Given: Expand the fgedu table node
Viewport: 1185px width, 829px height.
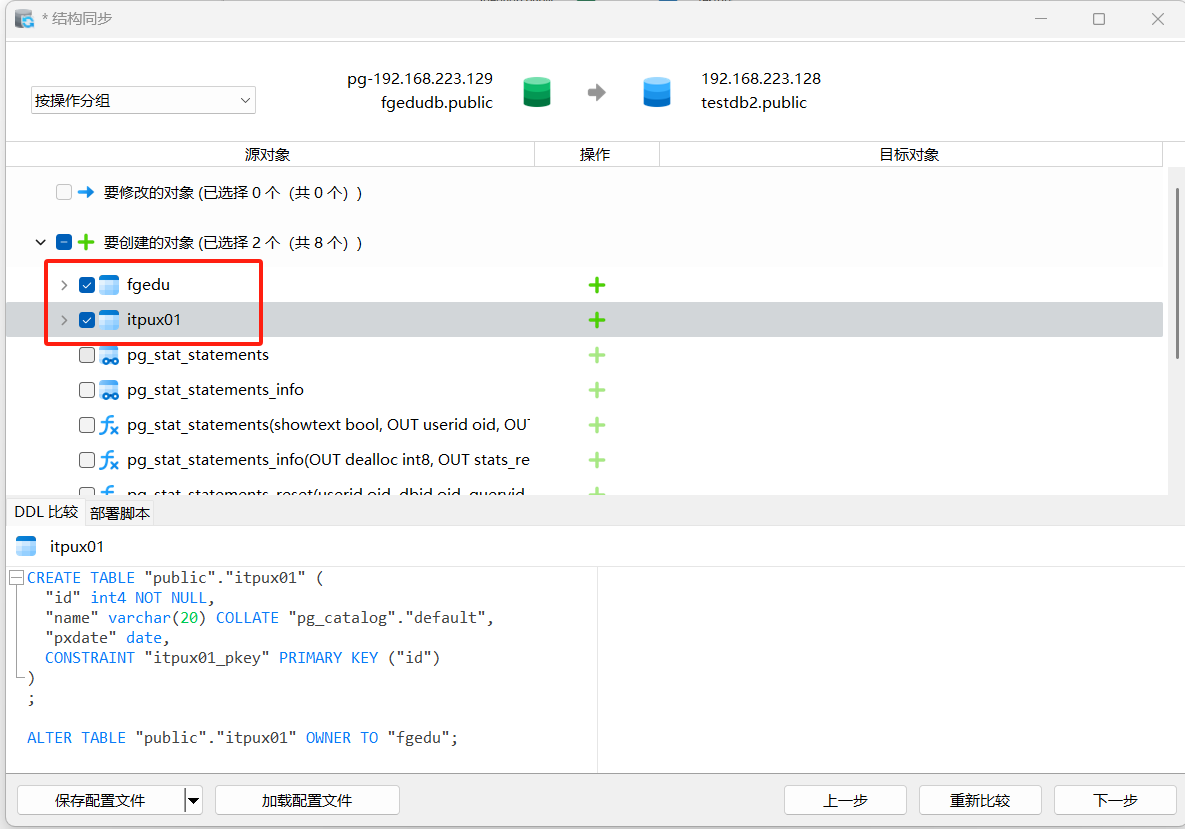Looking at the screenshot, I should point(64,285).
